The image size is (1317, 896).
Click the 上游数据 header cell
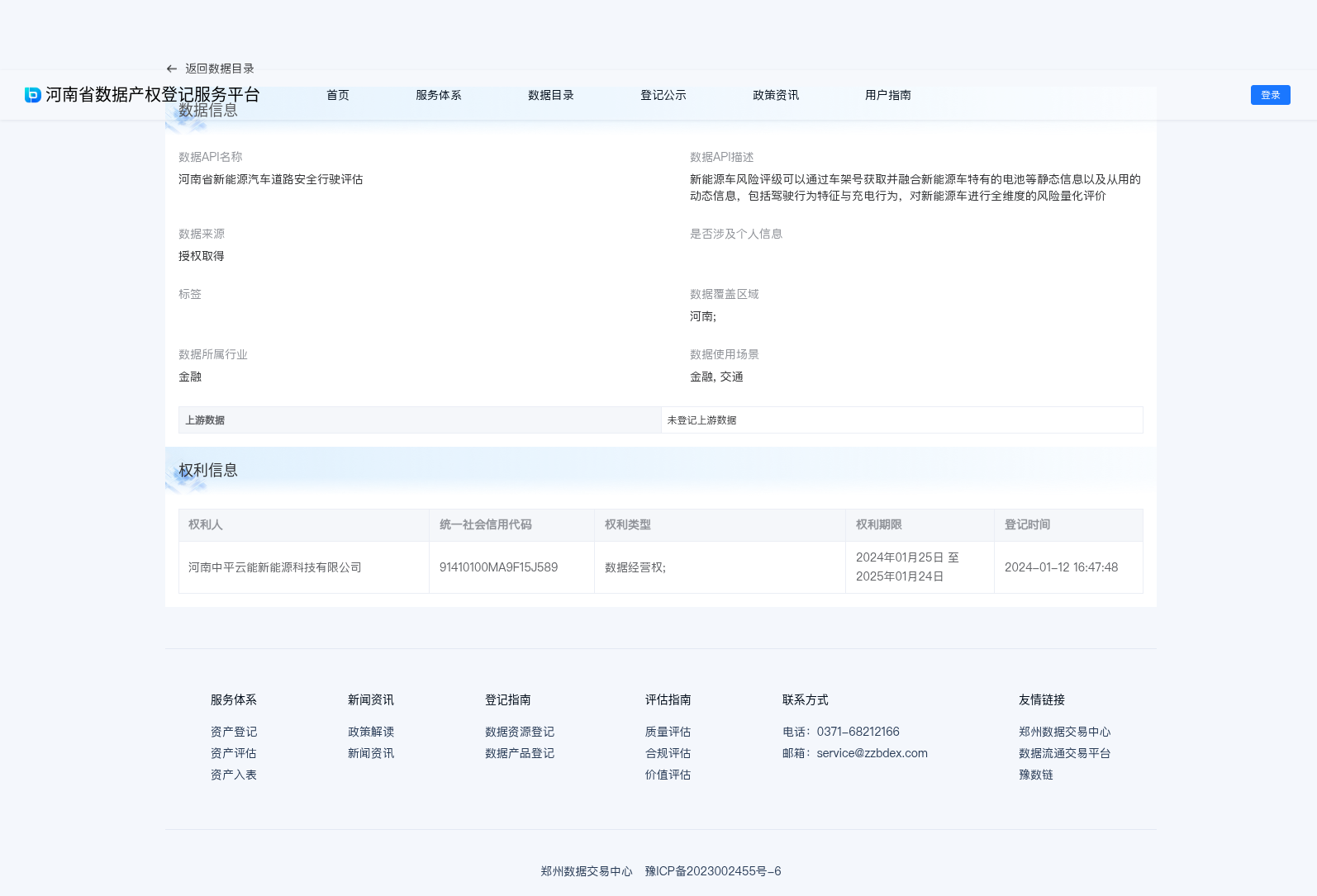click(x=420, y=420)
